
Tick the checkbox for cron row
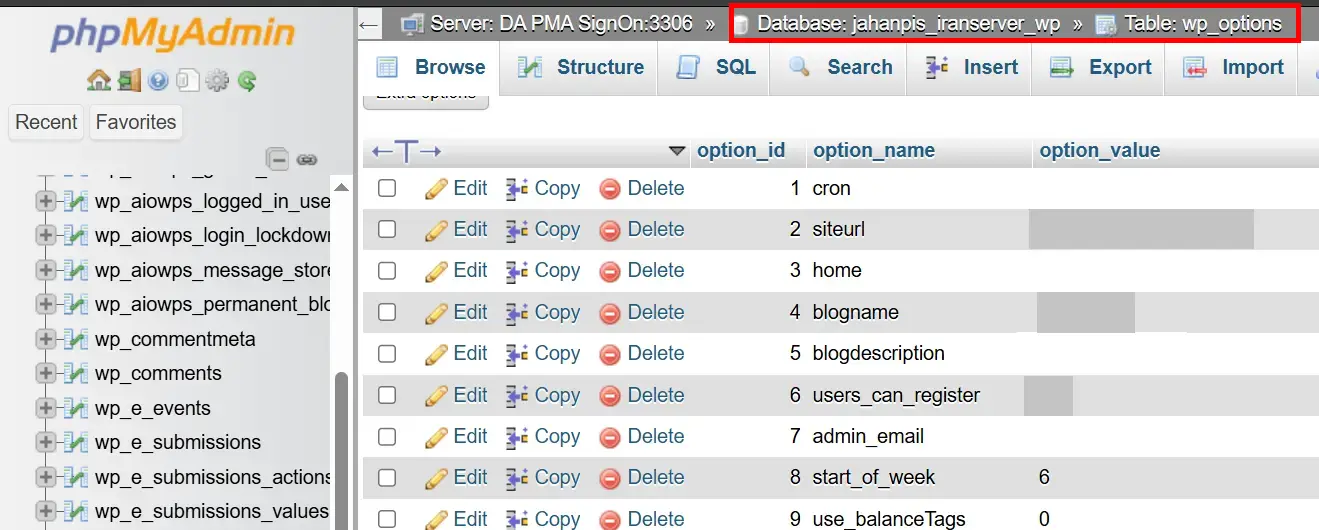click(387, 188)
